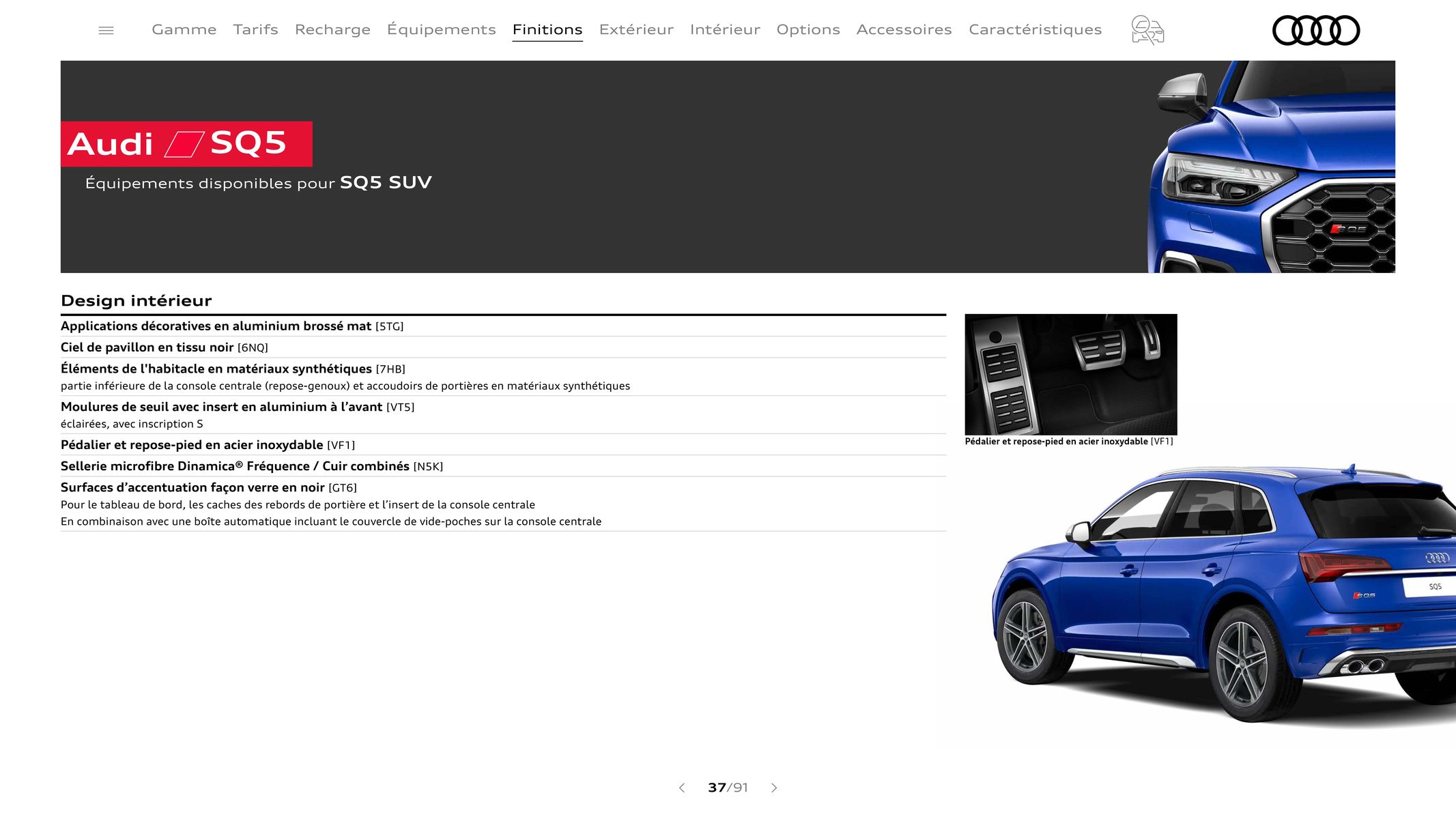Go to the previous page arrow
This screenshot has width=1456, height=819.
point(681,788)
